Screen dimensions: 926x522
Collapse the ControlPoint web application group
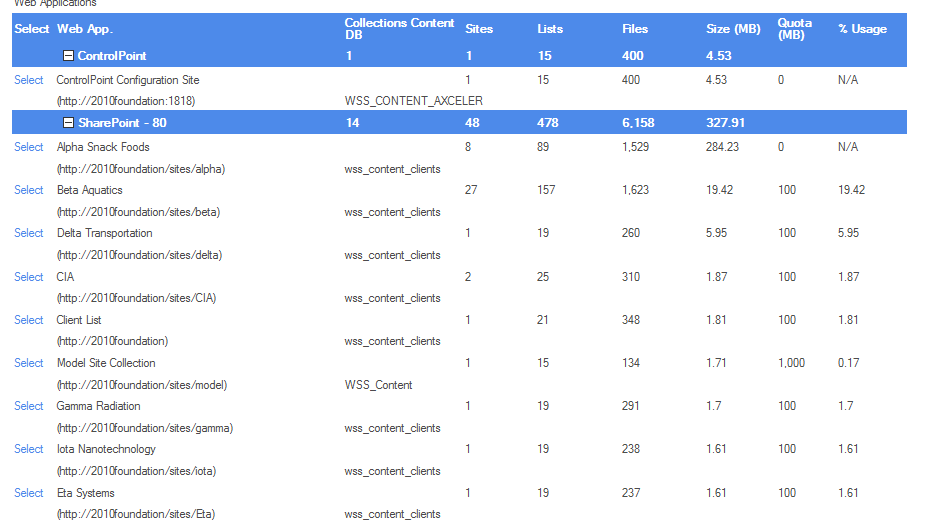(x=68, y=56)
